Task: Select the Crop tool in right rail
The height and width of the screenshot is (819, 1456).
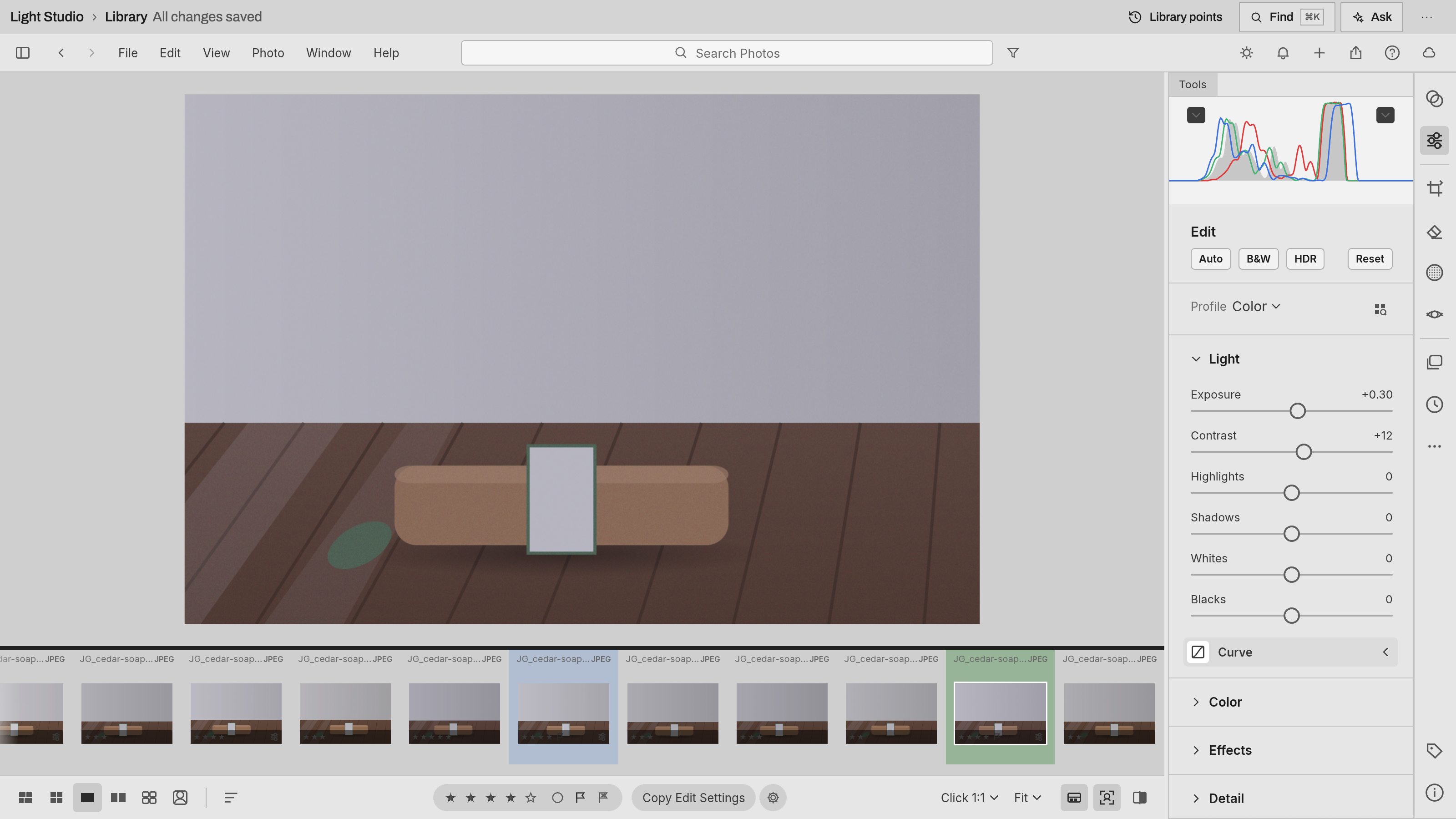Action: tap(1435, 188)
